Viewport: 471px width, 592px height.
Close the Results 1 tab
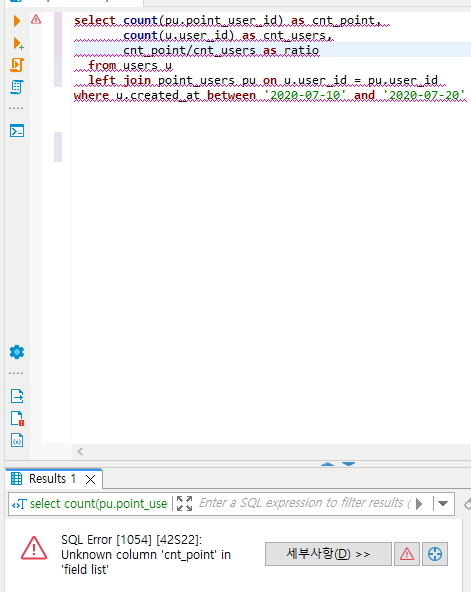(90, 479)
